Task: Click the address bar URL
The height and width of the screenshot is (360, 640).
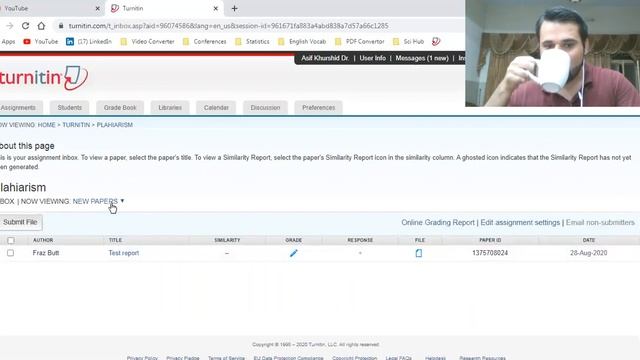Action: coord(229,26)
